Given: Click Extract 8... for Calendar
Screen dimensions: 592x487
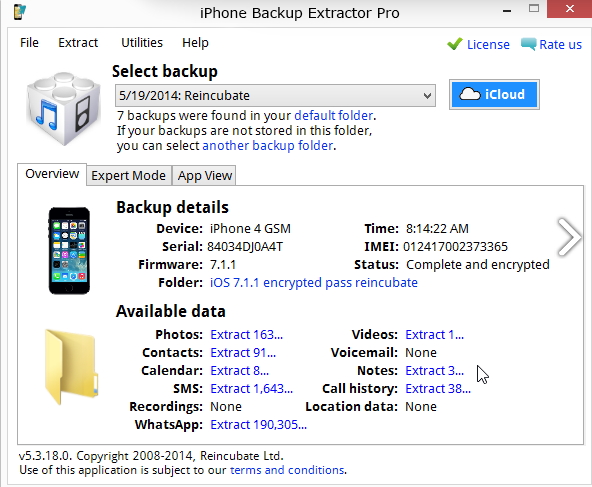Looking at the screenshot, I should (x=239, y=371).
